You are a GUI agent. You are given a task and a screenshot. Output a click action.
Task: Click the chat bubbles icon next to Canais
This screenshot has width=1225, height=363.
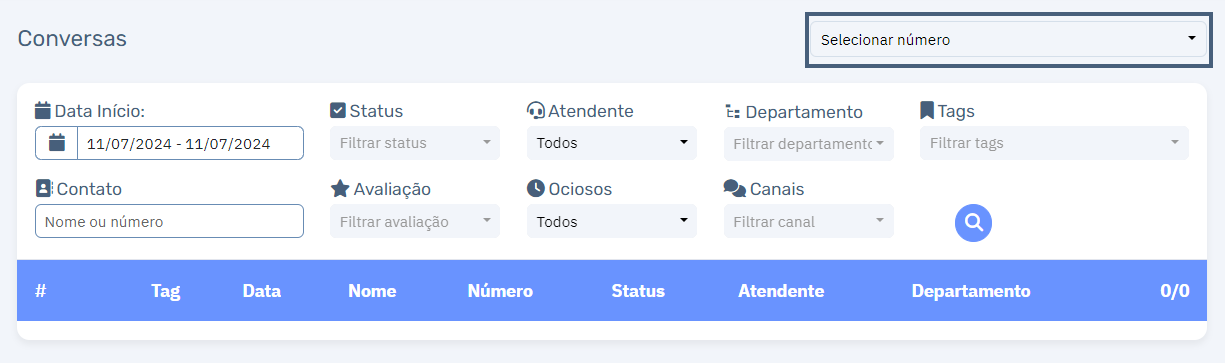[x=734, y=189]
